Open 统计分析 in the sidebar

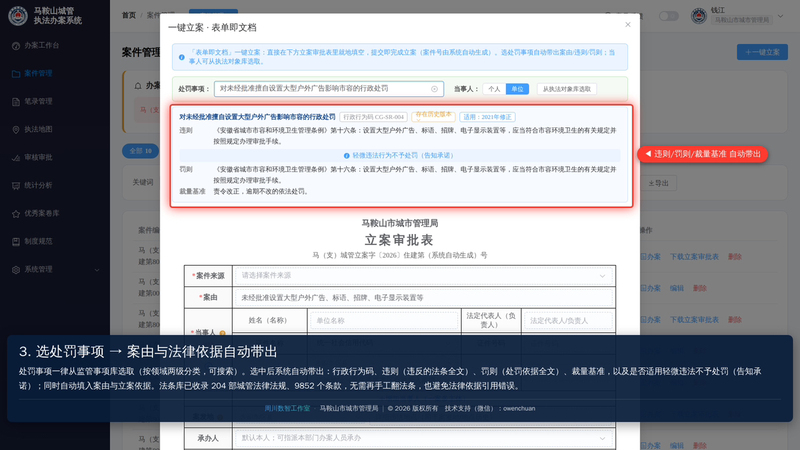[38, 185]
